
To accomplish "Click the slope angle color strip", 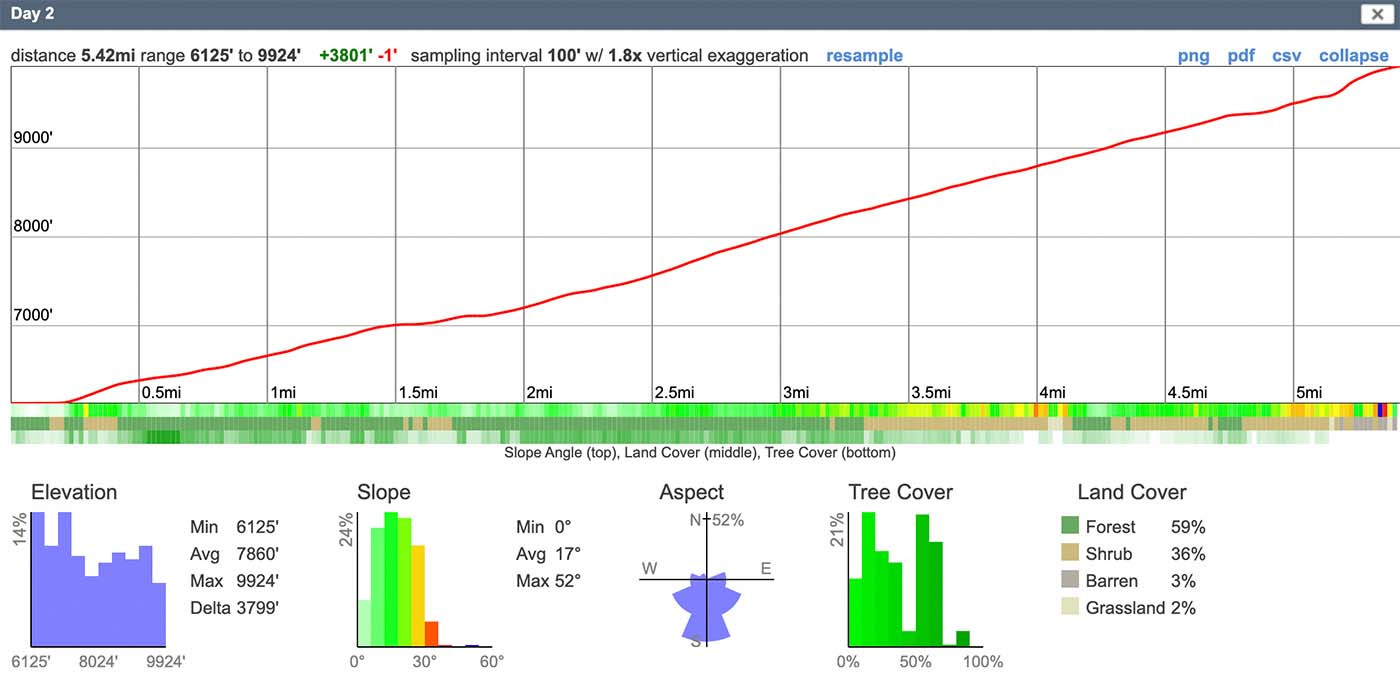I will pyautogui.click(x=704, y=410).
